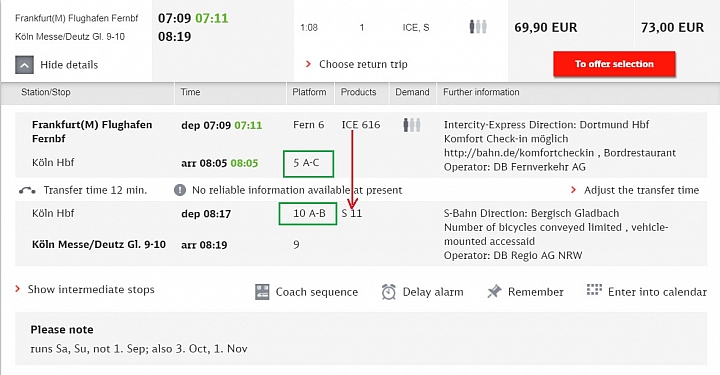Click the Enter into calendar grid icon
Viewport: 720px width, 375px height.
(594, 290)
